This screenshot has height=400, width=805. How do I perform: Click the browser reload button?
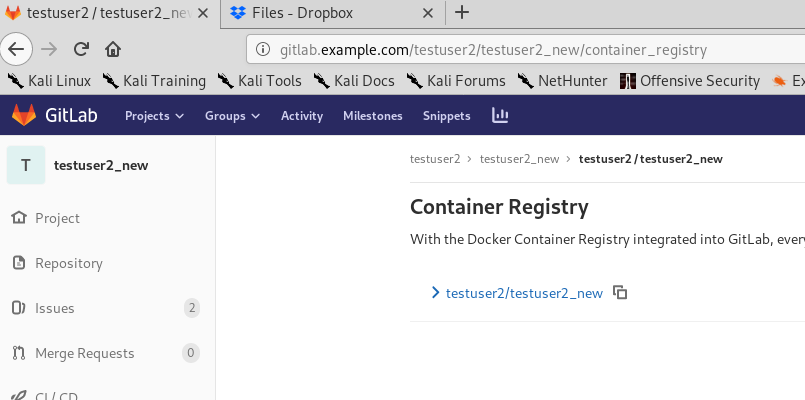(81, 49)
